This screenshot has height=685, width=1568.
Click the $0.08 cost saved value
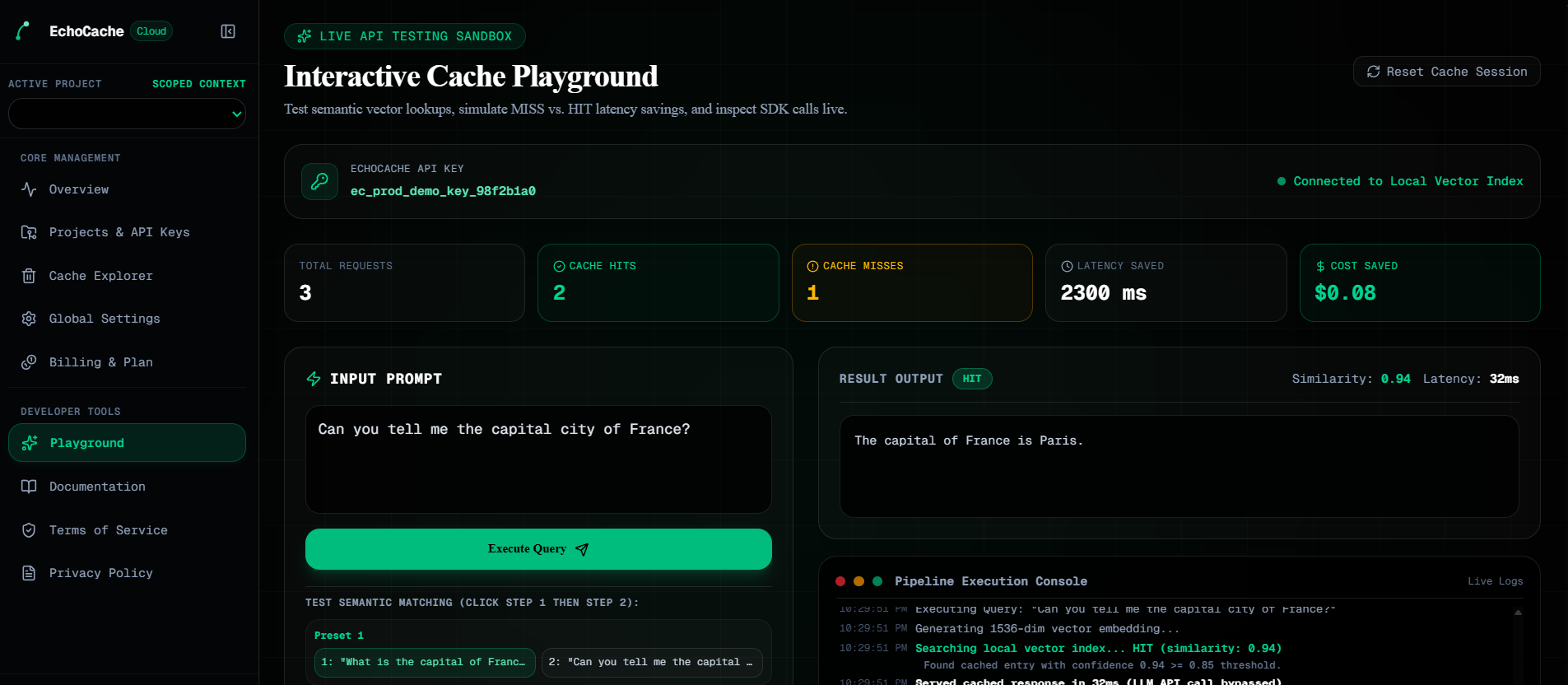(x=1345, y=293)
